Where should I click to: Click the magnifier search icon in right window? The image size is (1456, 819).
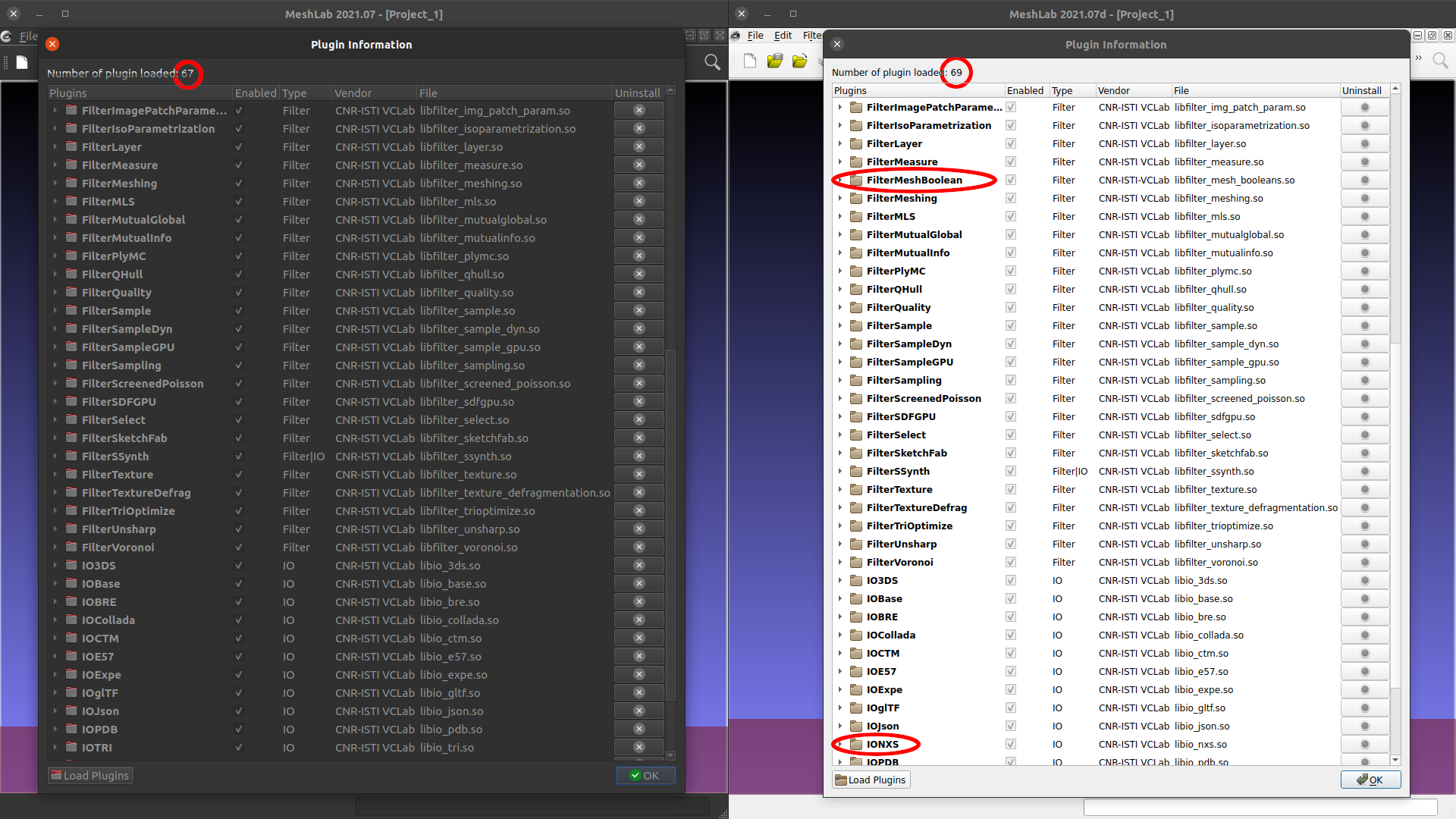coord(1440,61)
